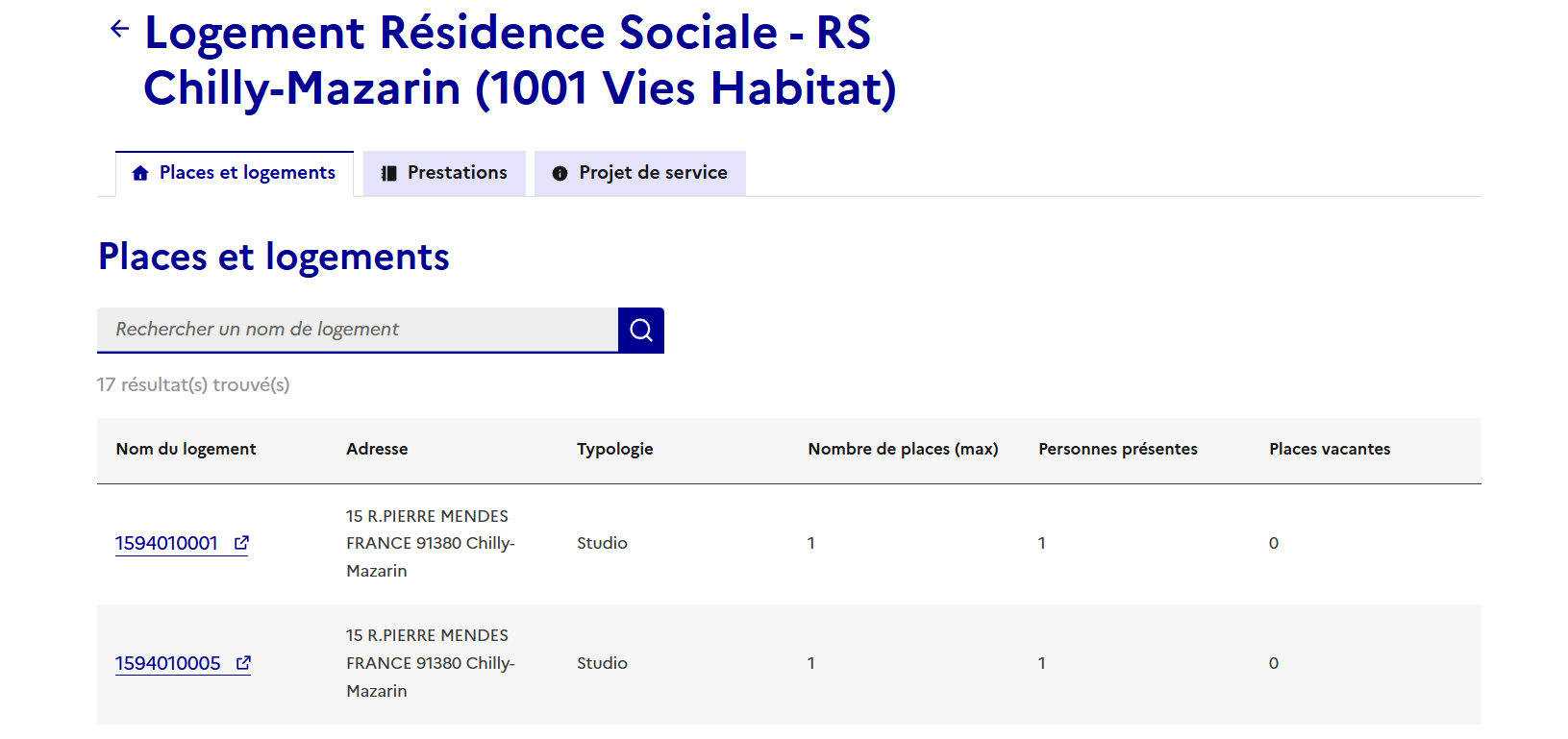Open external link icon beside 1594010001
Viewport: 1568px width, 739px height.
click(241, 543)
